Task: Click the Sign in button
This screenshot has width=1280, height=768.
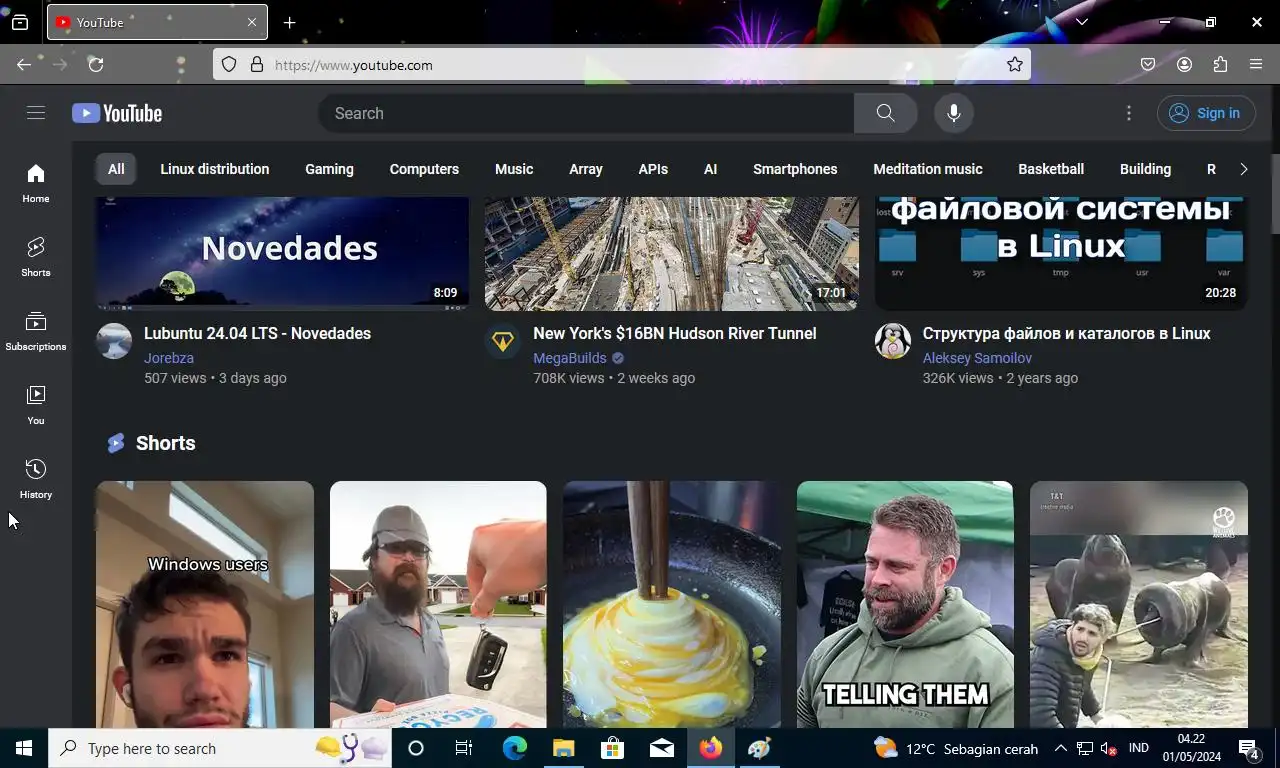Action: (x=1205, y=113)
